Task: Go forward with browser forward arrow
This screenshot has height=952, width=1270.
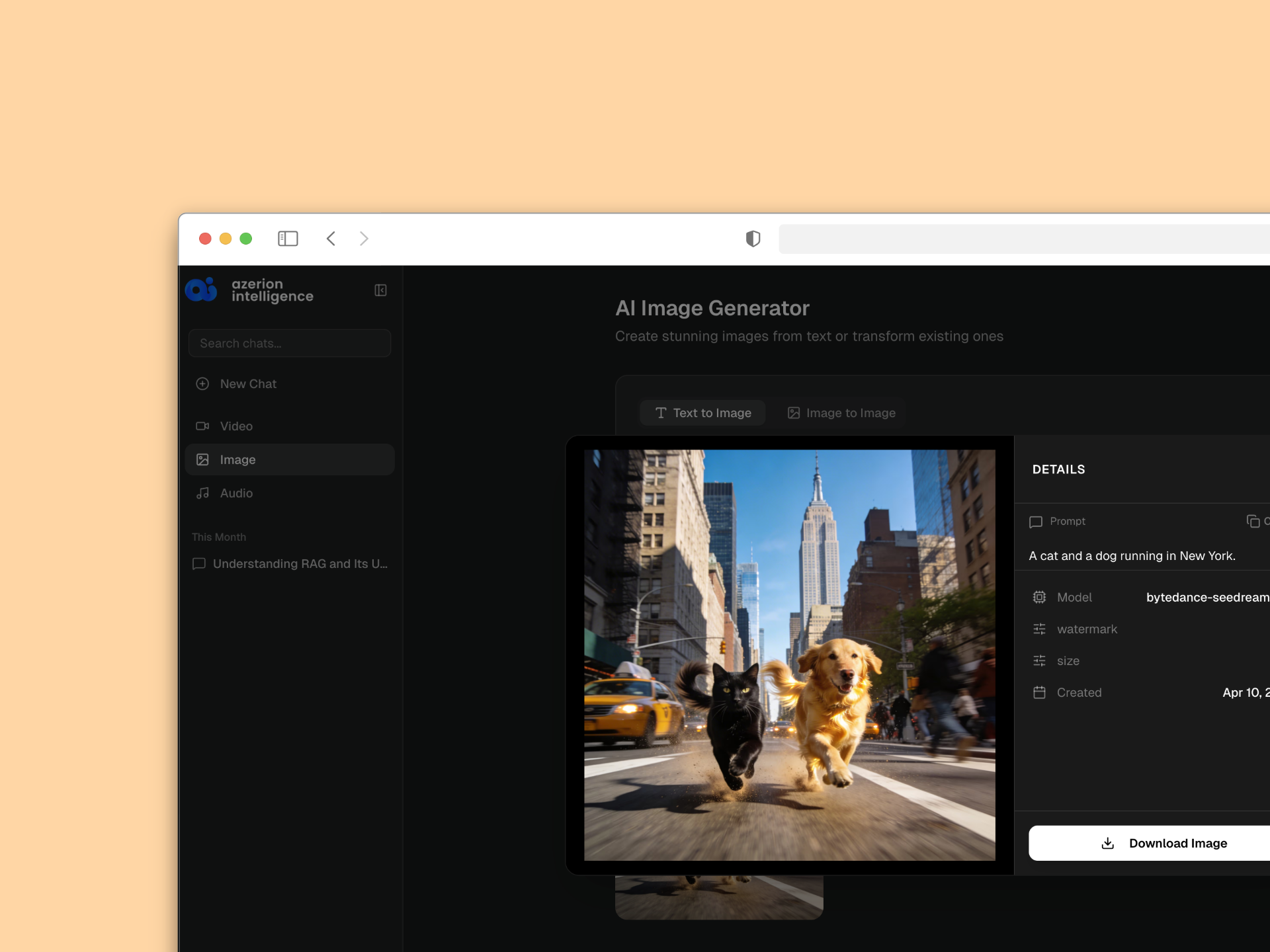Action: coord(364,239)
